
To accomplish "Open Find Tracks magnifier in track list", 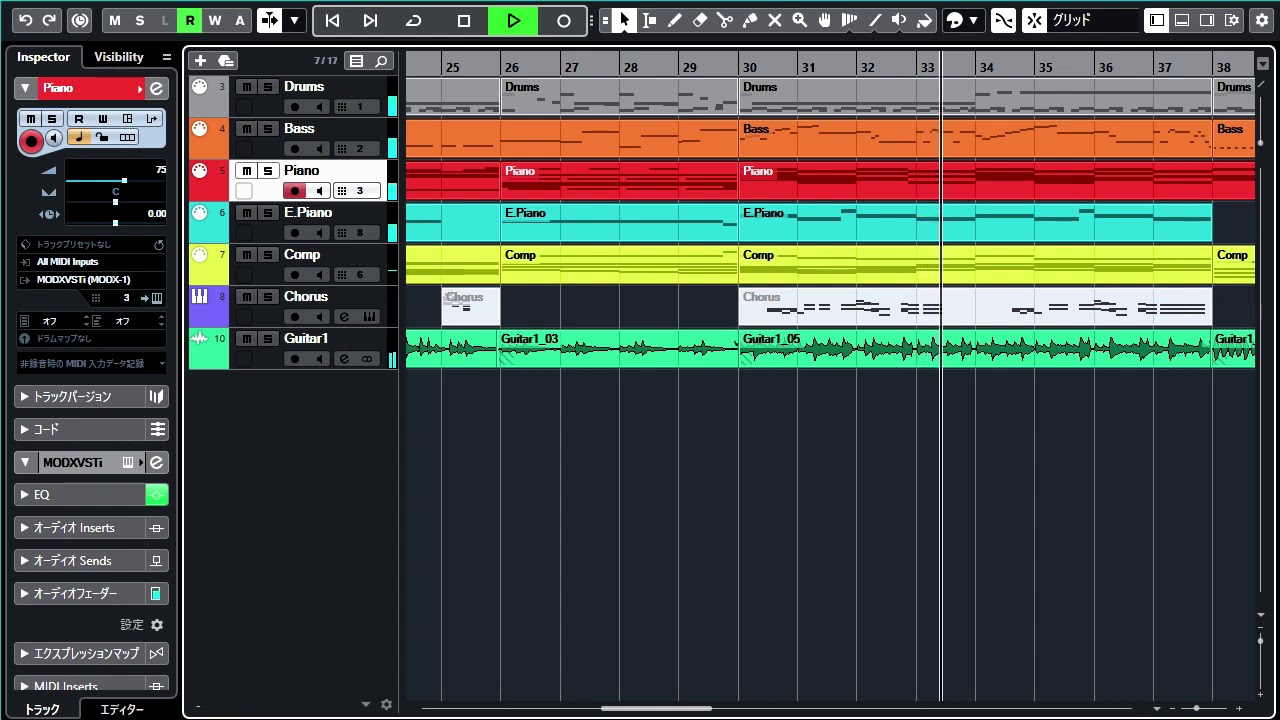I will pos(381,61).
